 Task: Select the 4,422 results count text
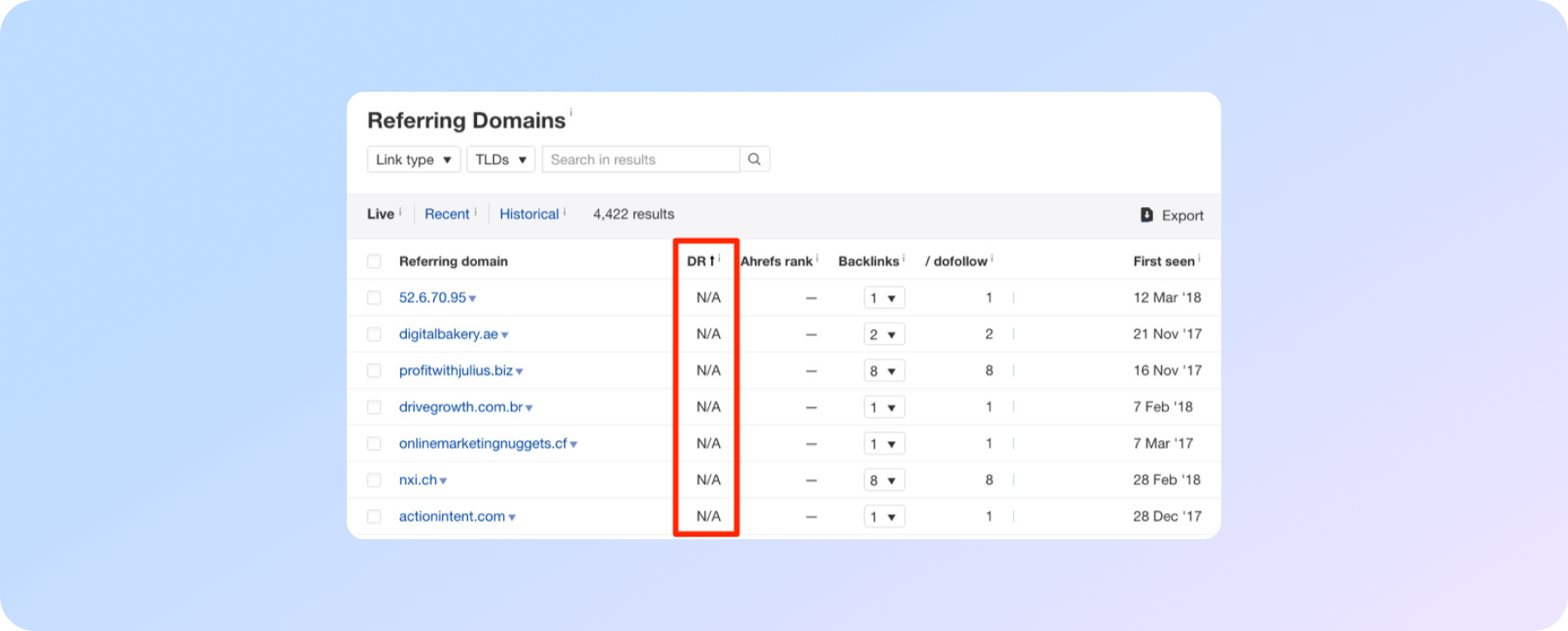pos(633,214)
